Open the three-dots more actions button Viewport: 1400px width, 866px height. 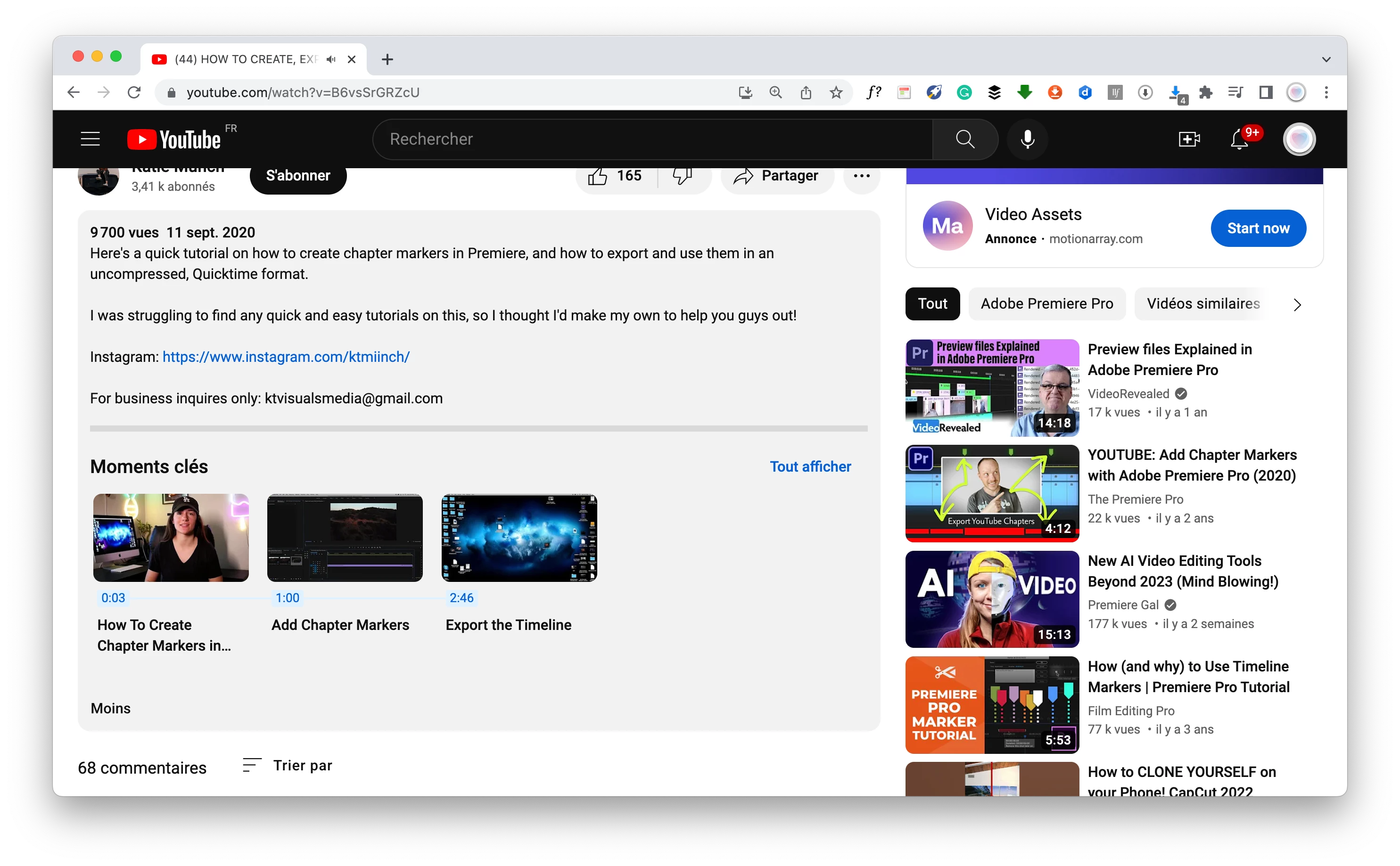862,176
